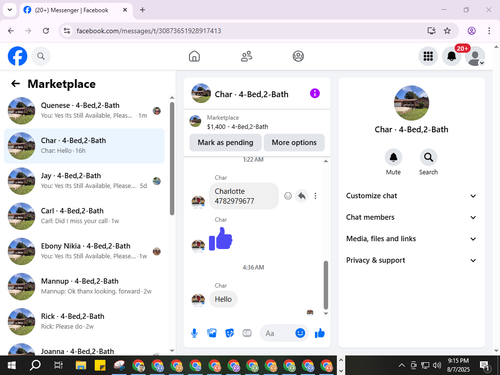
Task: Click Char's avatar beside Hello message
Action: [198, 299]
